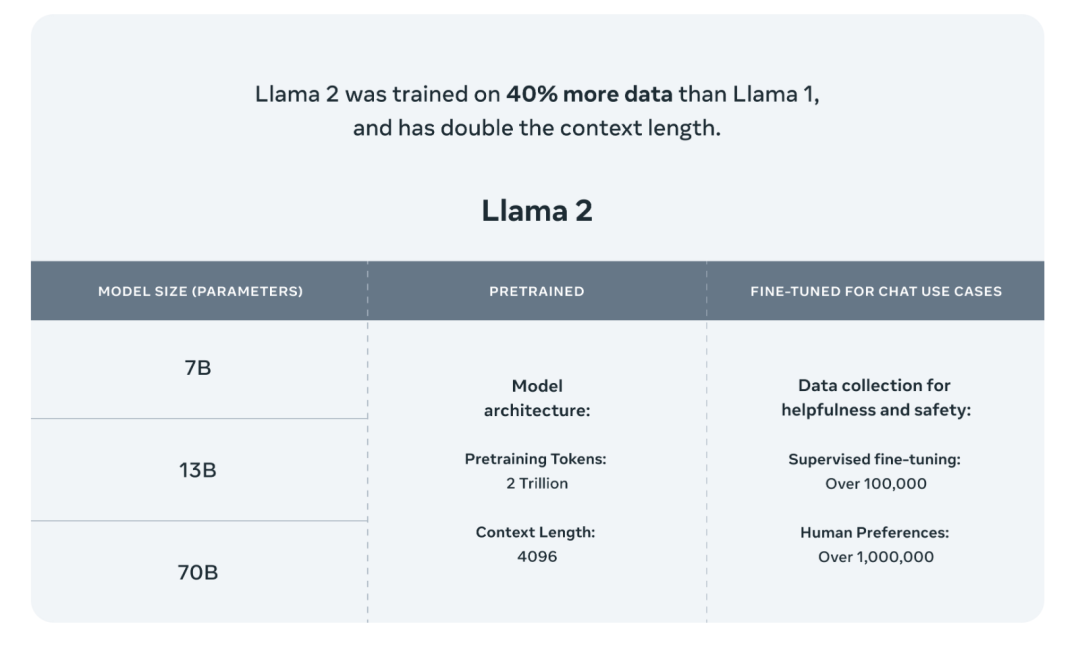Viewport: 1080px width, 645px height.
Task: Select the "Supervised fine-tuning:" label
Action: [876, 459]
